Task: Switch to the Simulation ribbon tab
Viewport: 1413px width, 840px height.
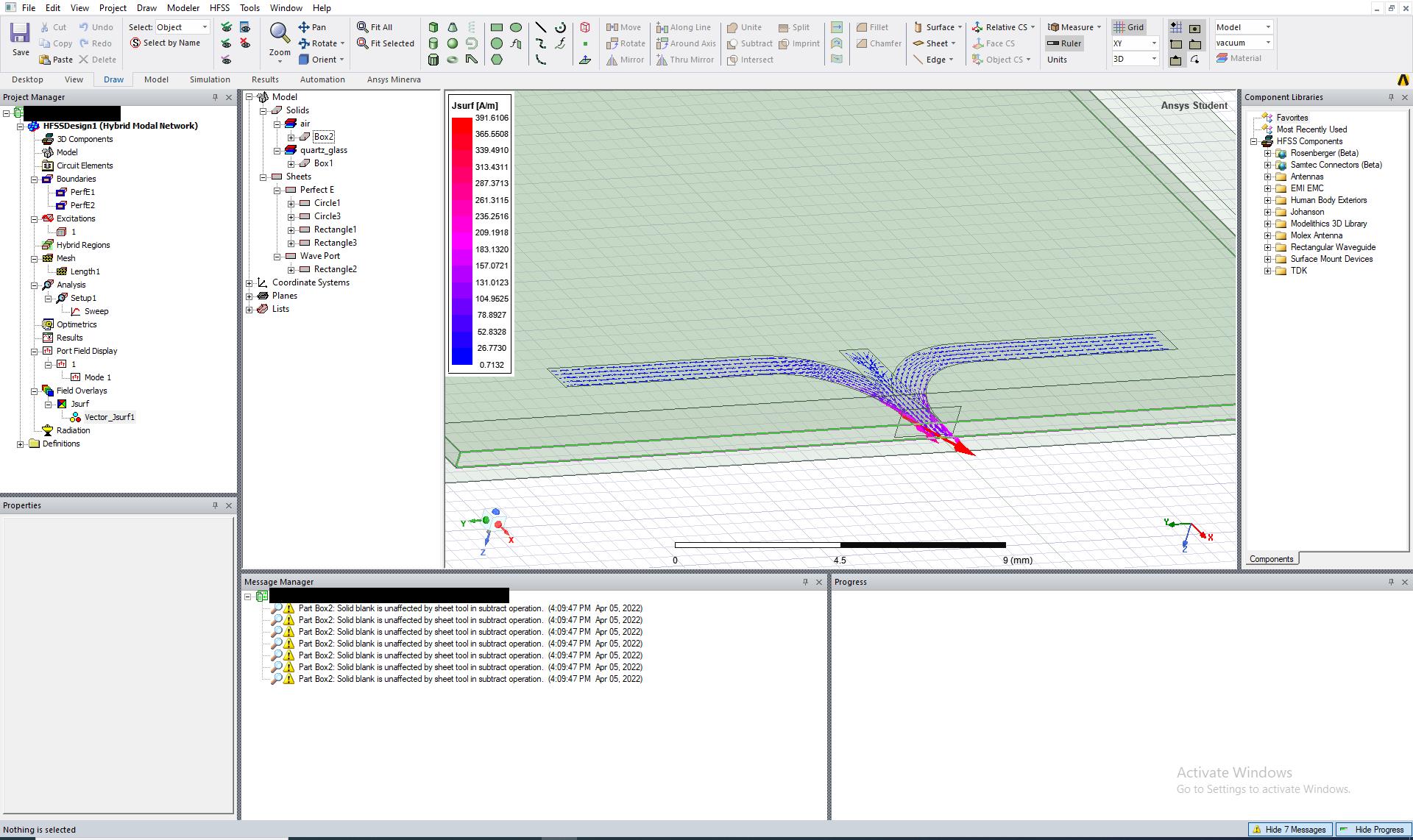Action: [x=210, y=79]
